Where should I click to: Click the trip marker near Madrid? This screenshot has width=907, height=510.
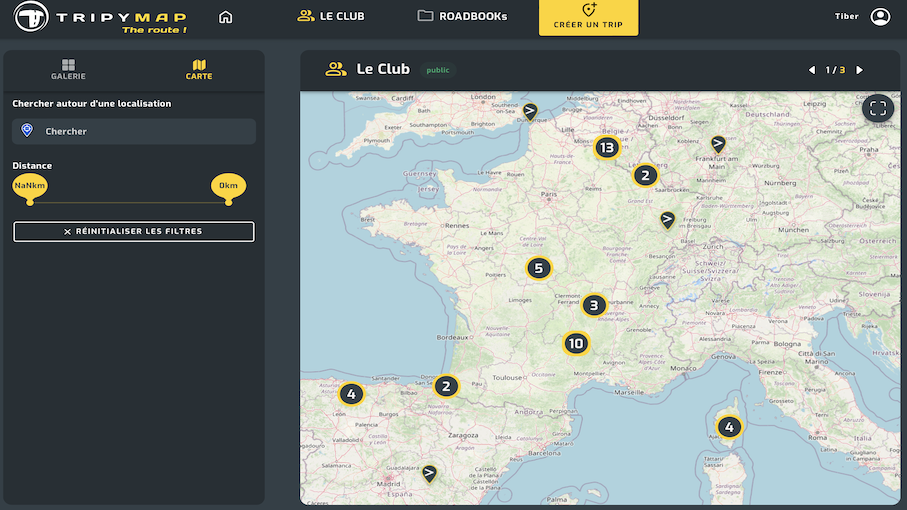pos(429,473)
